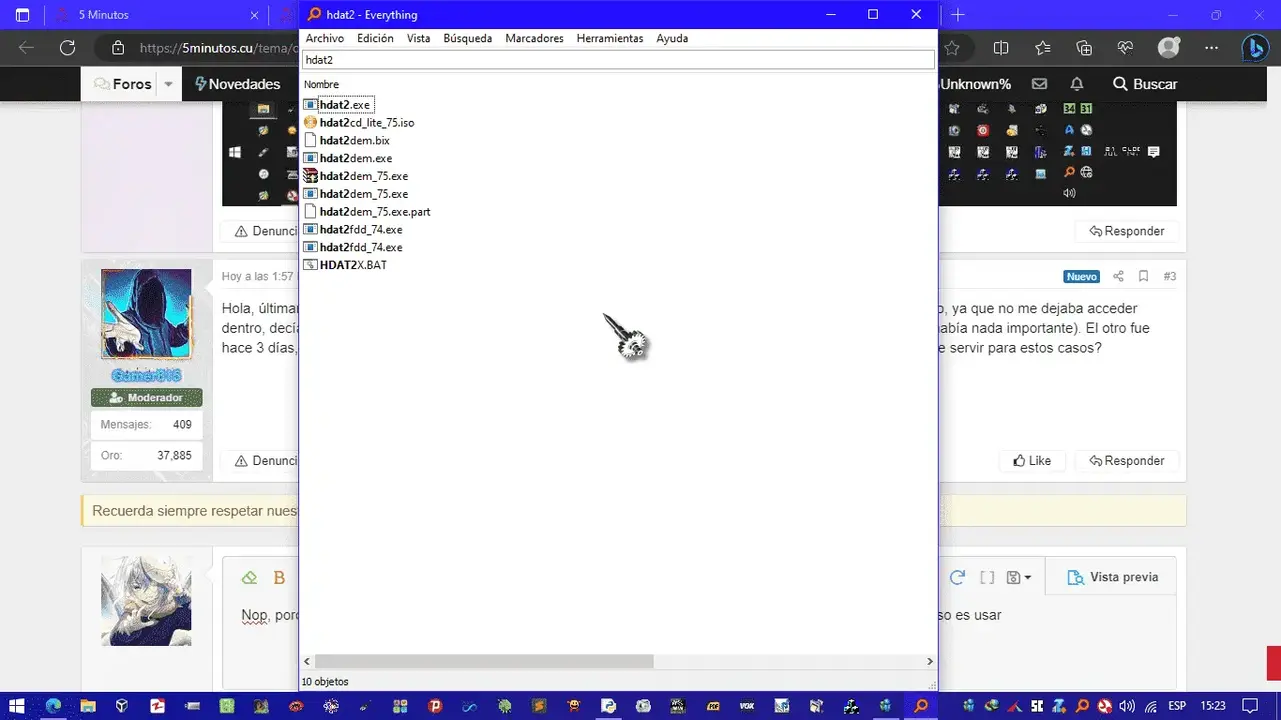Open Microsoft Edge from the taskbar

click(x=53, y=706)
